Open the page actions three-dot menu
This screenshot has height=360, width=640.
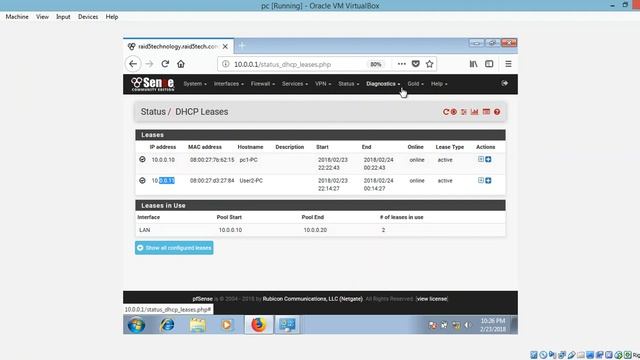point(402,64)
